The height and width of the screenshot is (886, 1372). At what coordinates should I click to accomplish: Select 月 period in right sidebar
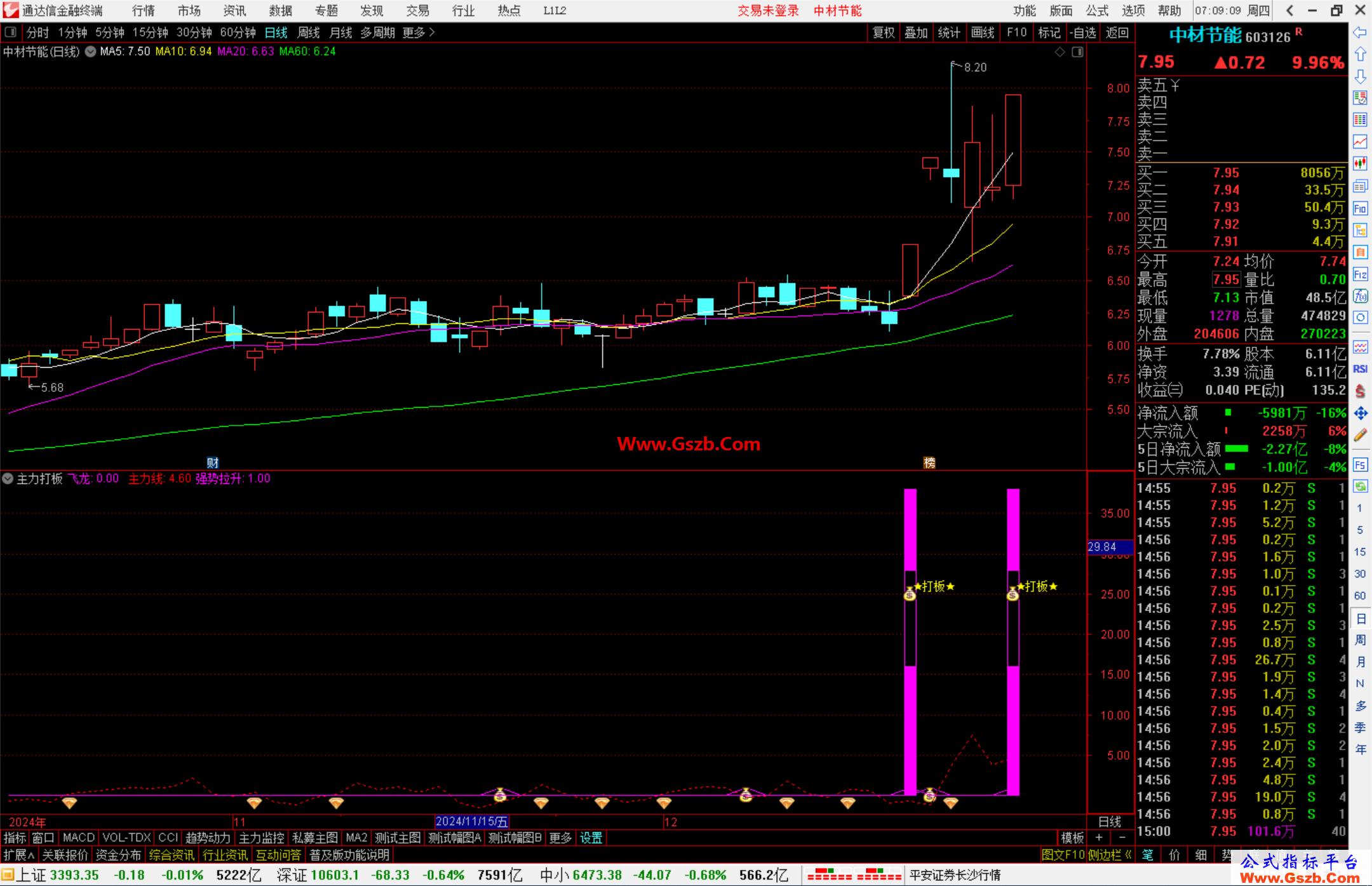1360,662
